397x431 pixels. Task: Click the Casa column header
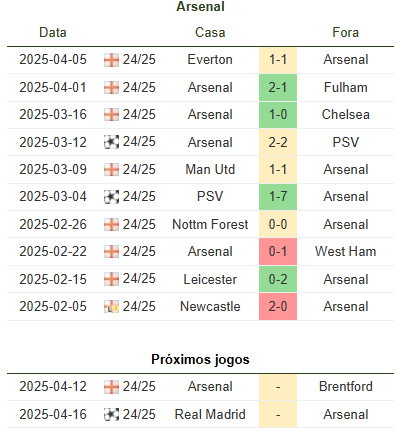point(210,32)
